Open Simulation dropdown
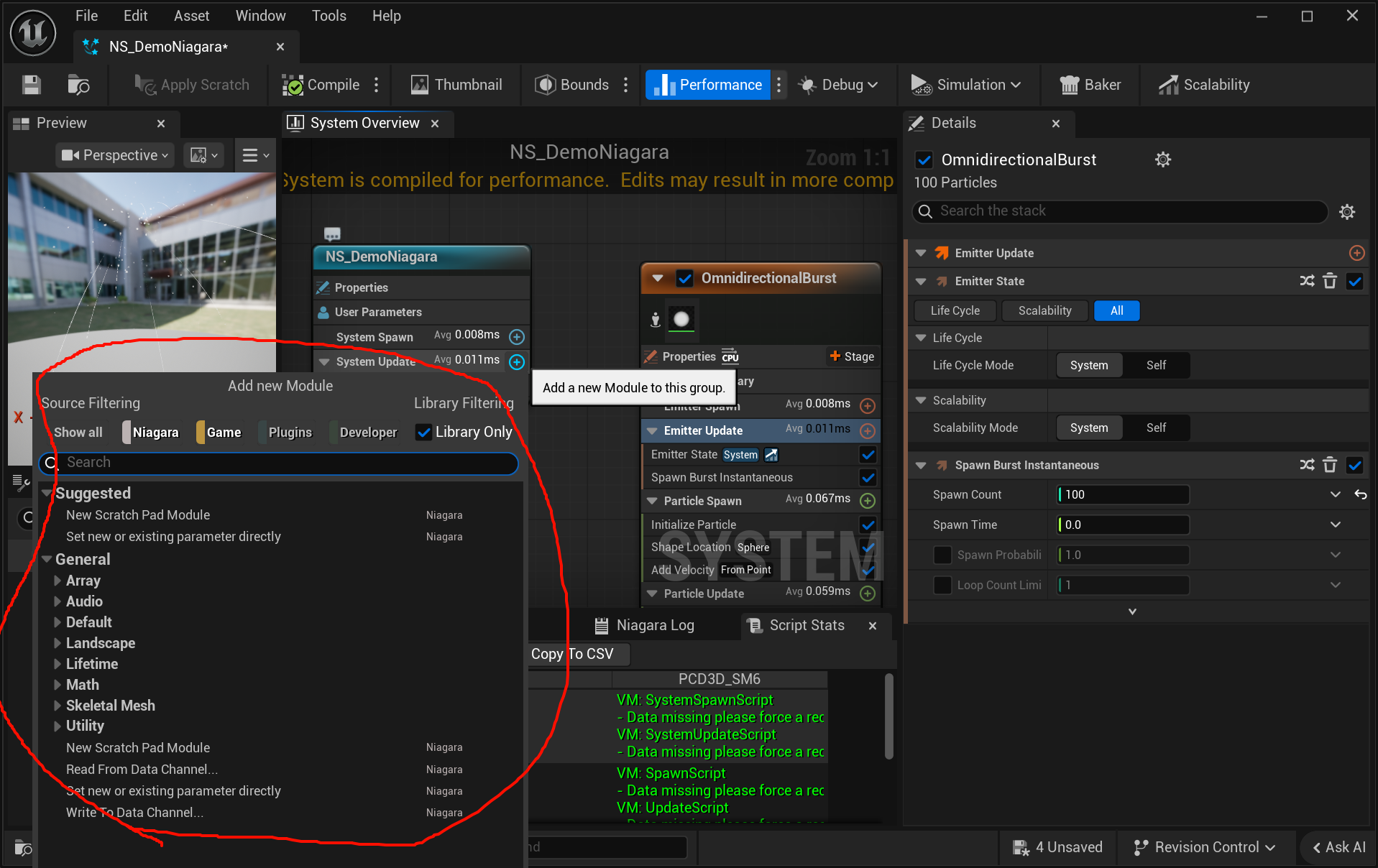The height and width of the screenshot is (868, 1378). 966,85
